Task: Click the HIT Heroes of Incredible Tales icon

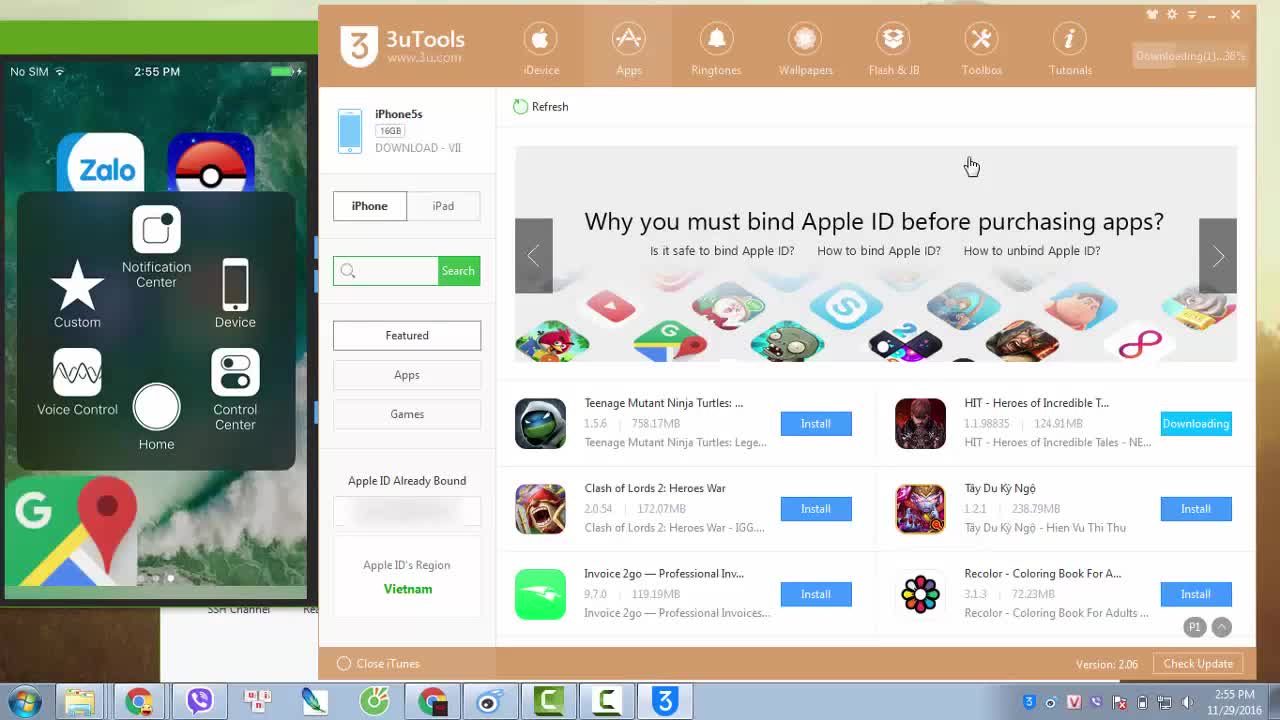Action: pos(920,424)
